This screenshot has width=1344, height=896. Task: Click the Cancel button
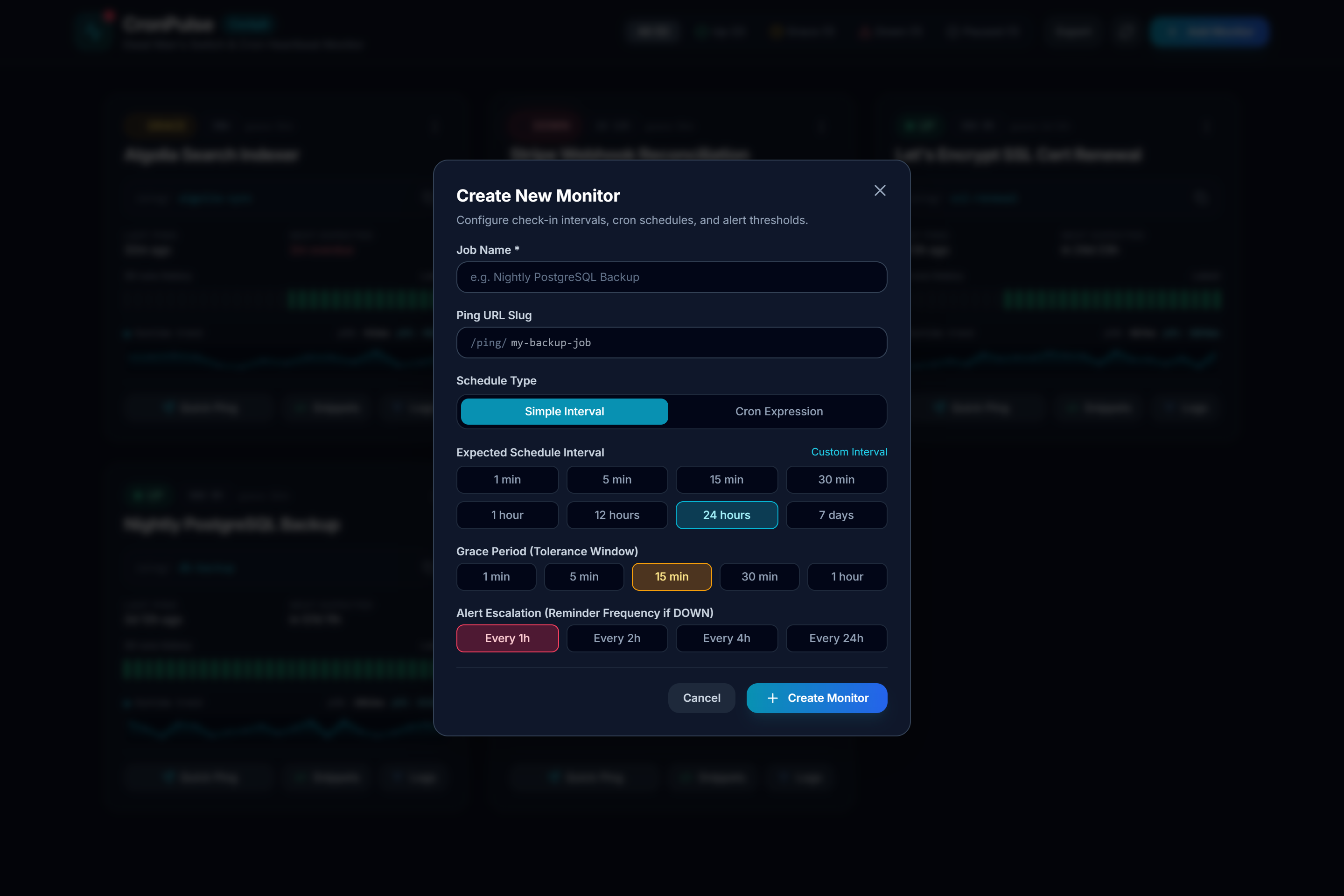coord(701,698)
